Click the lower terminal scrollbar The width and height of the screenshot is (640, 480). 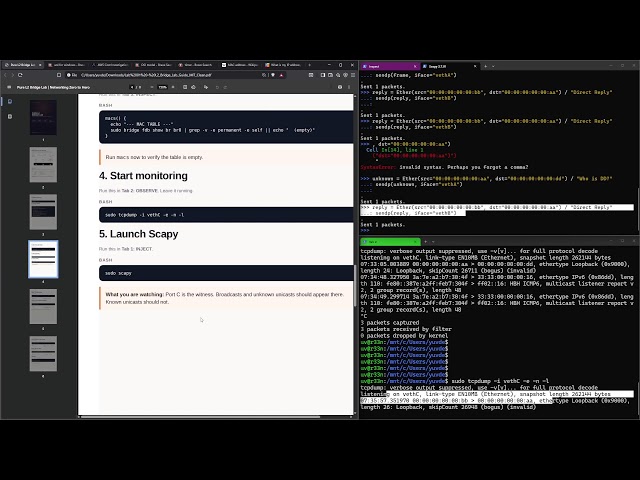click(638, 400)
